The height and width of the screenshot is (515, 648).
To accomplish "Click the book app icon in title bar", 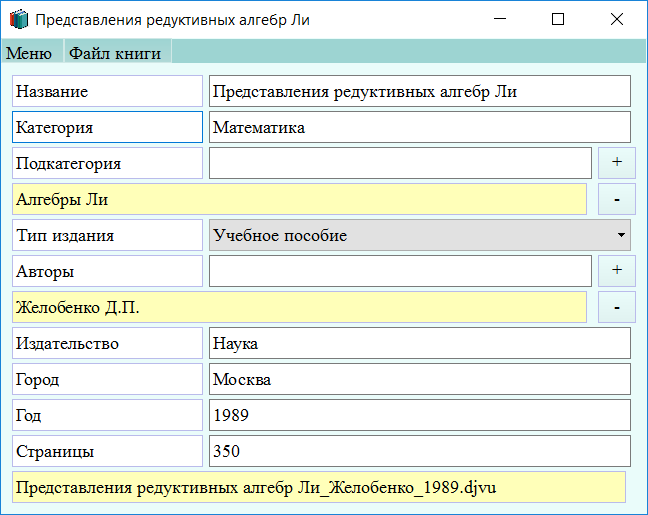I will pyautogui.click(x=19, y=19).
